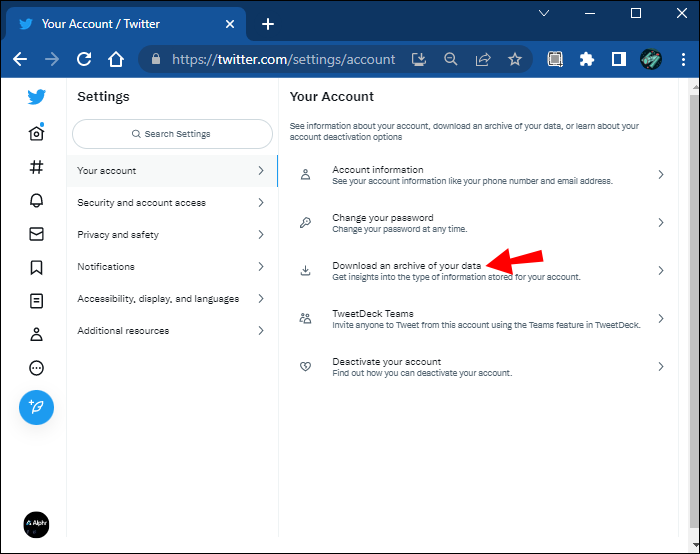Close the Your Account / Twitter tab
The image size is (700, 554).
pyautogui.click(x=230, y=24)
